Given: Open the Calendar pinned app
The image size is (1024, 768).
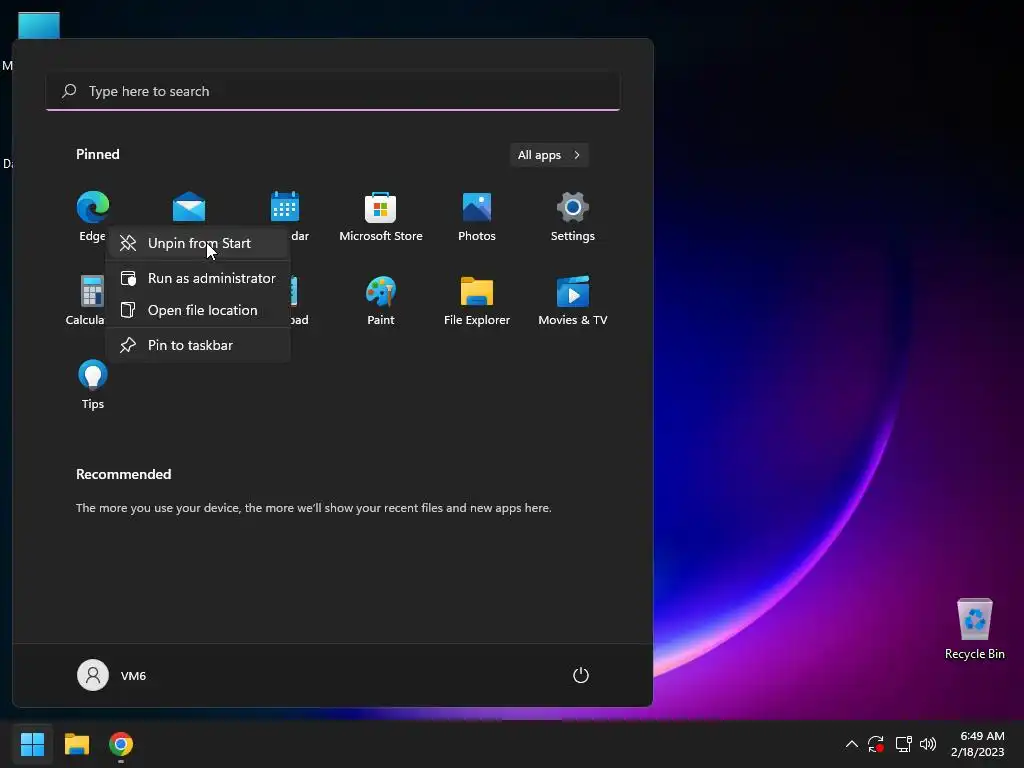Looking at the screenshot, I should click(x=285, y=208).
